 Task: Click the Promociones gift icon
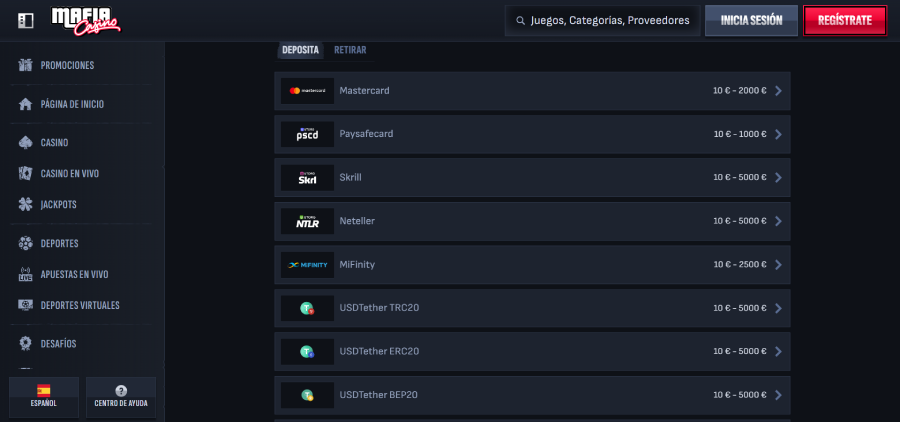[25, 65]
